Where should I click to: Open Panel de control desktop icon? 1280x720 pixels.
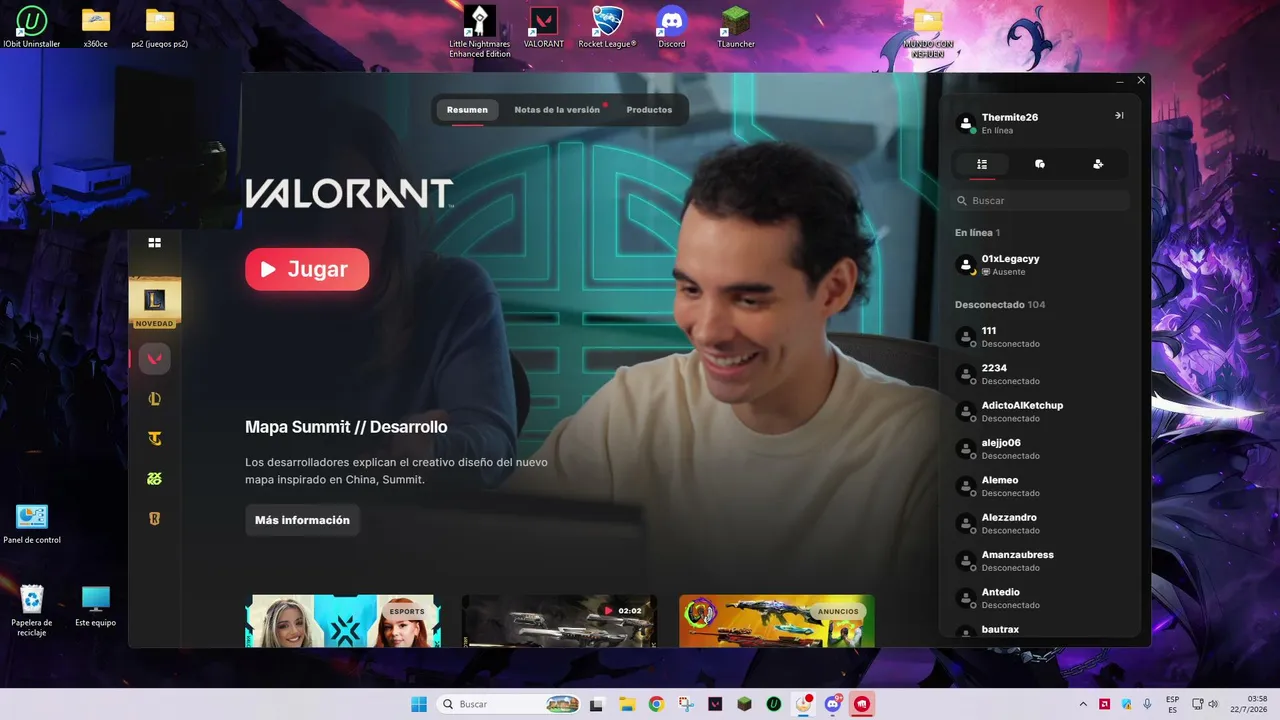point(32,524)
